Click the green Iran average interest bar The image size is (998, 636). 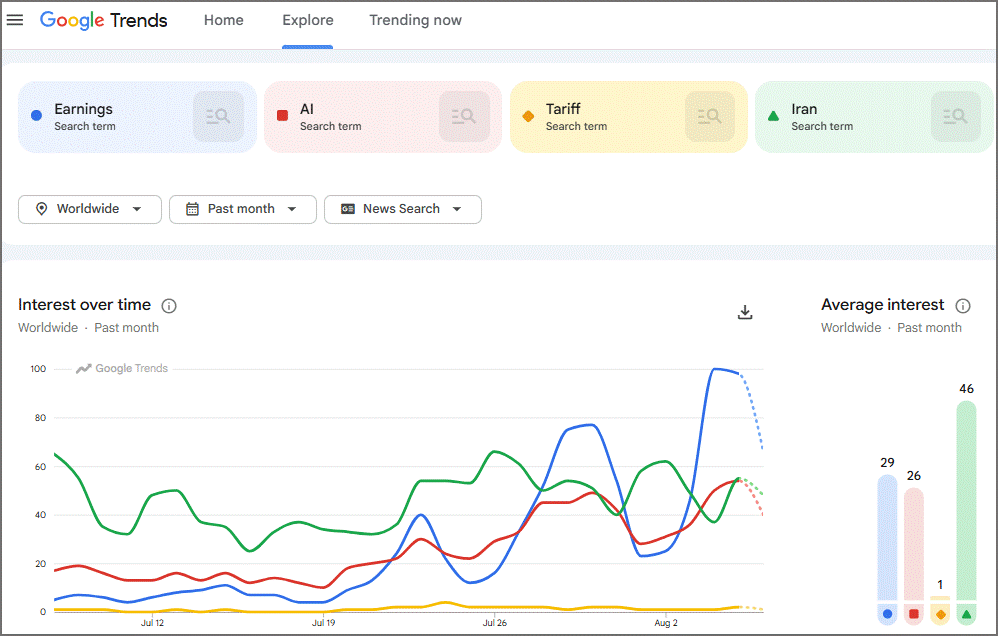(x=966, y=500)
